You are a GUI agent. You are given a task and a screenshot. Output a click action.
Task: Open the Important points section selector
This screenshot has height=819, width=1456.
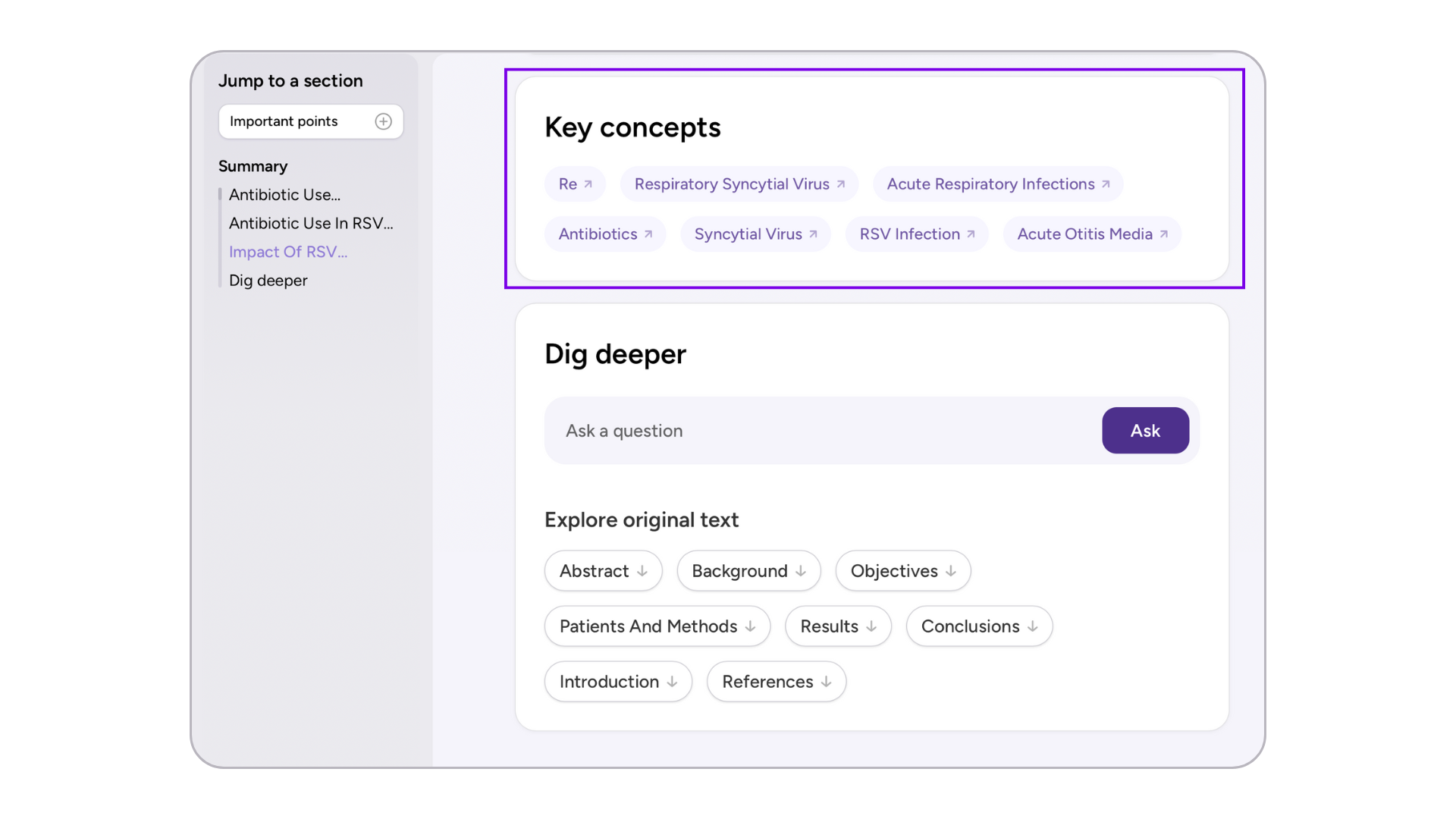tap(311, 121)
